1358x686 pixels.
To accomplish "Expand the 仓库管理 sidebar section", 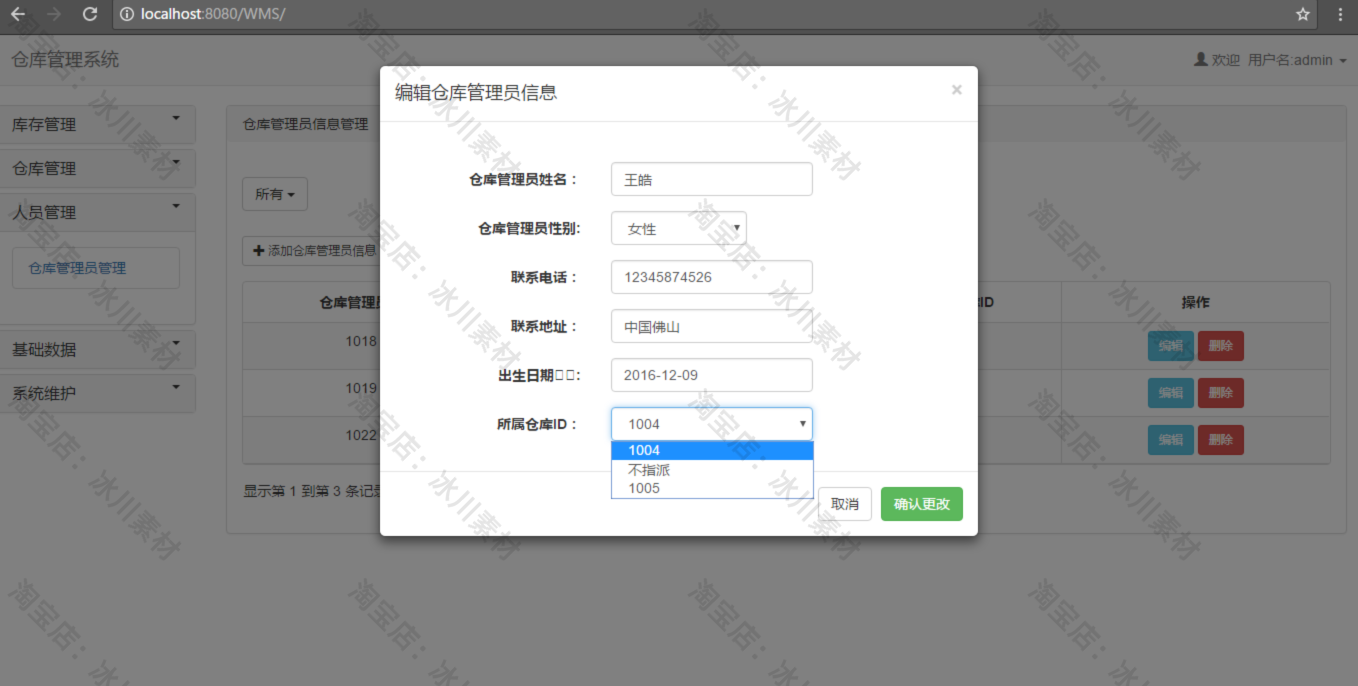I will click(98, 168).
